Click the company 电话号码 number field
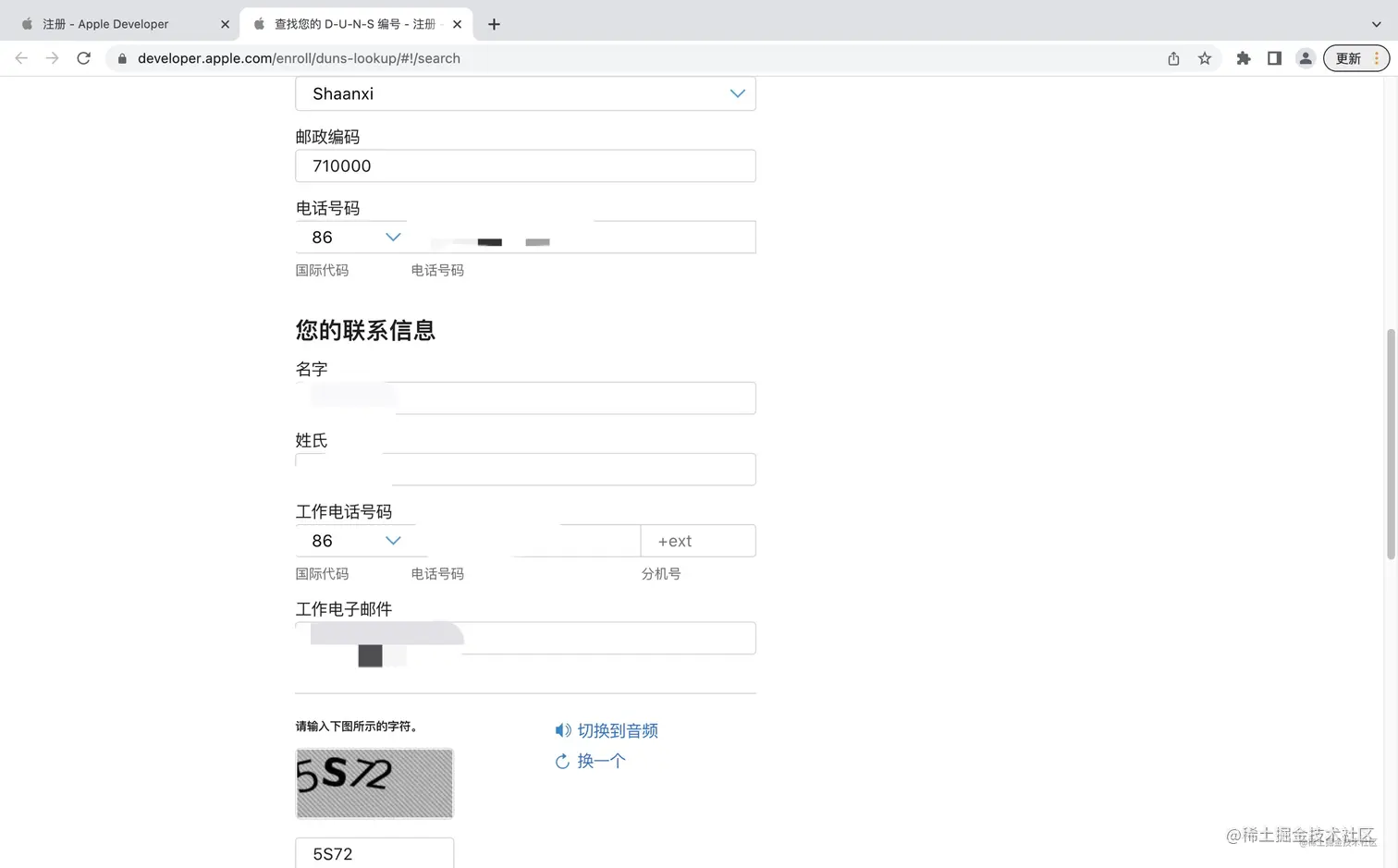The width and height of the screenshot is (1398, 868). (x=582, y=238)
